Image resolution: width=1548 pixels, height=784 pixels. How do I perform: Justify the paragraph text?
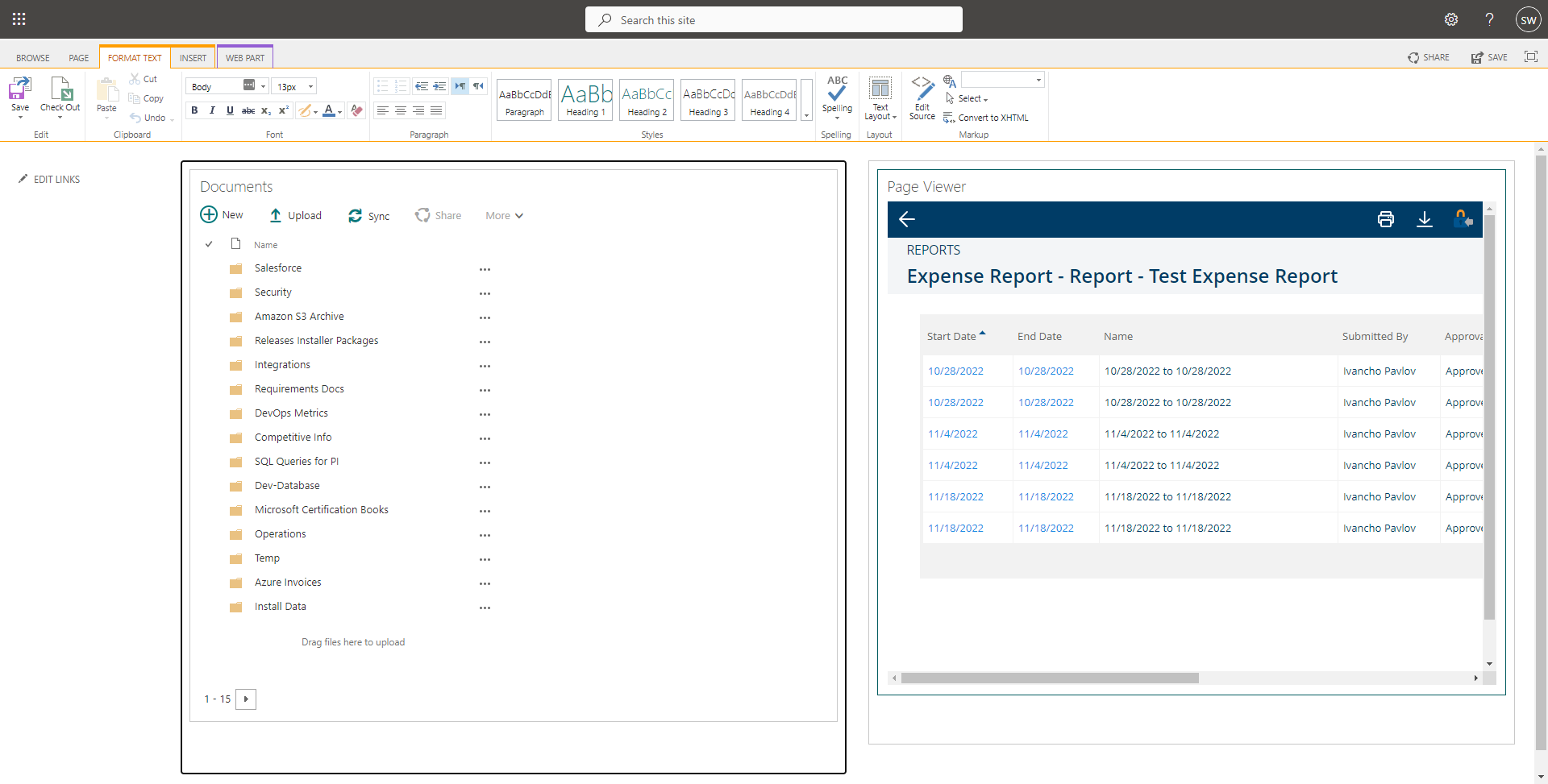436,110
